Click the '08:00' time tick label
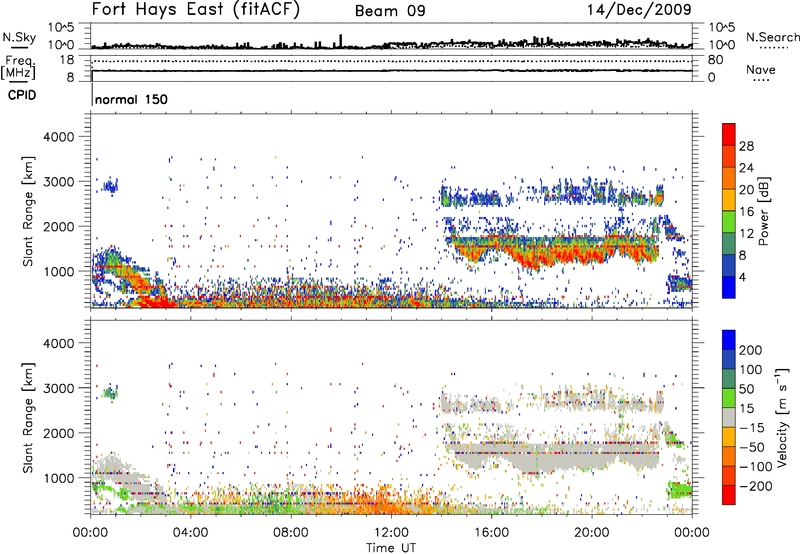 click(291, 533)
